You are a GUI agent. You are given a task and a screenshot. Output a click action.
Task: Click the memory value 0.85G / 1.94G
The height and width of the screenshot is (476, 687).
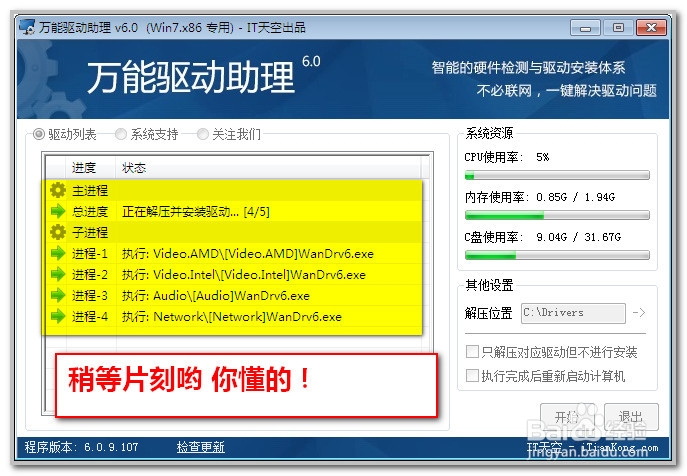point(575,197)
